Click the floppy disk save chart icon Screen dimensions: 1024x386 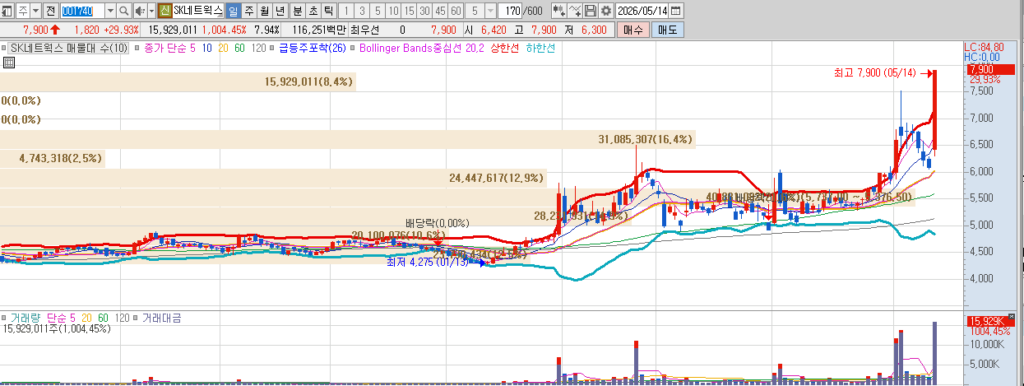(x=590, y=11)
